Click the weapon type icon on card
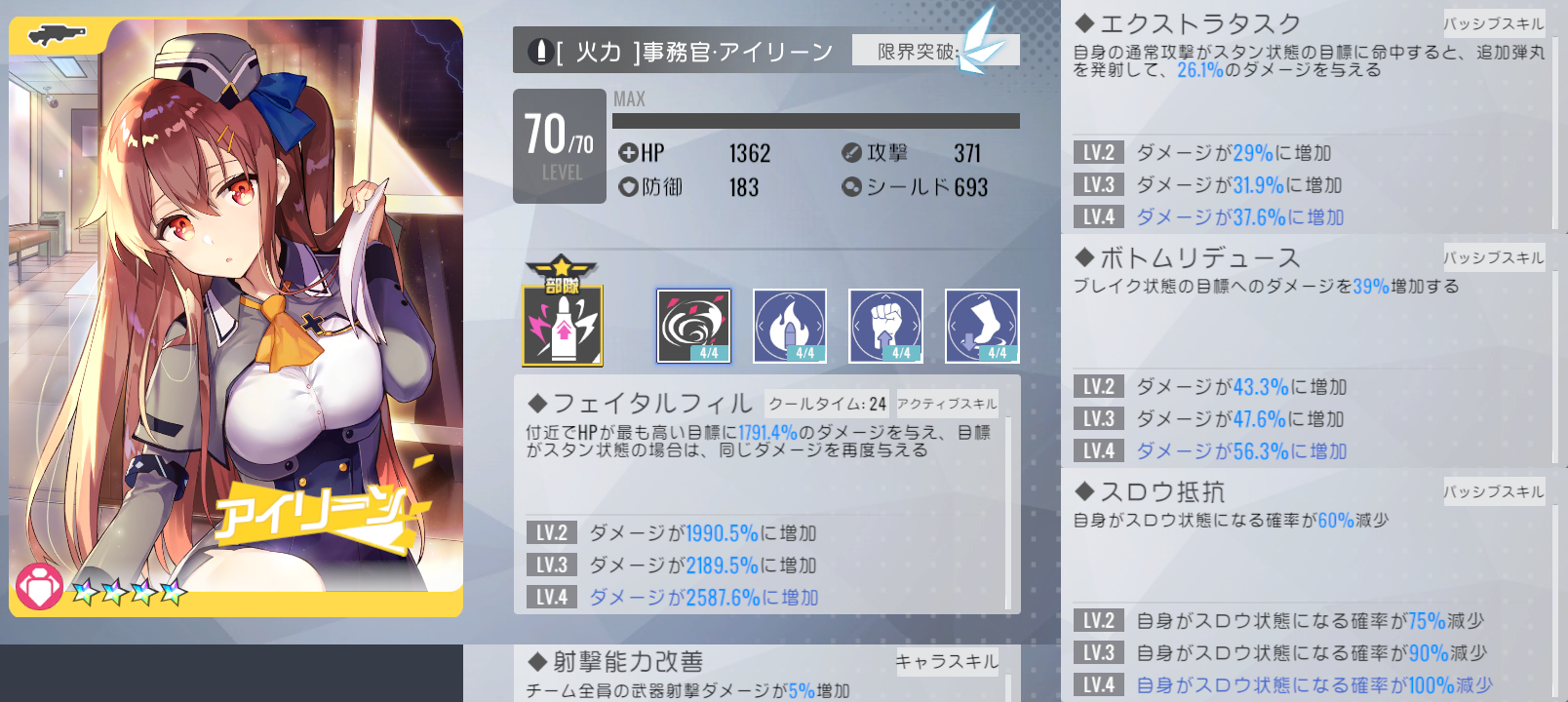This screenshot has width=1568, height=702. 57,36
